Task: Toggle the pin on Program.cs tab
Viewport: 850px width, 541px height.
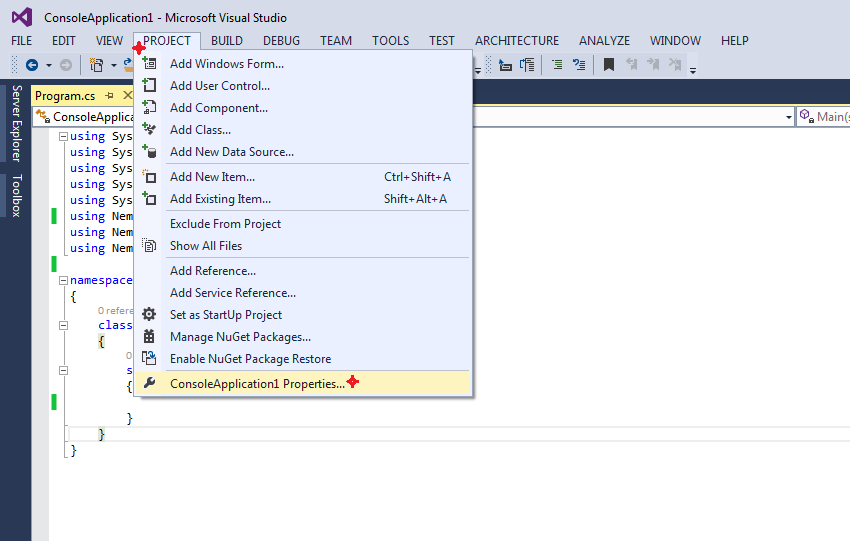Action: pos(110,95)
